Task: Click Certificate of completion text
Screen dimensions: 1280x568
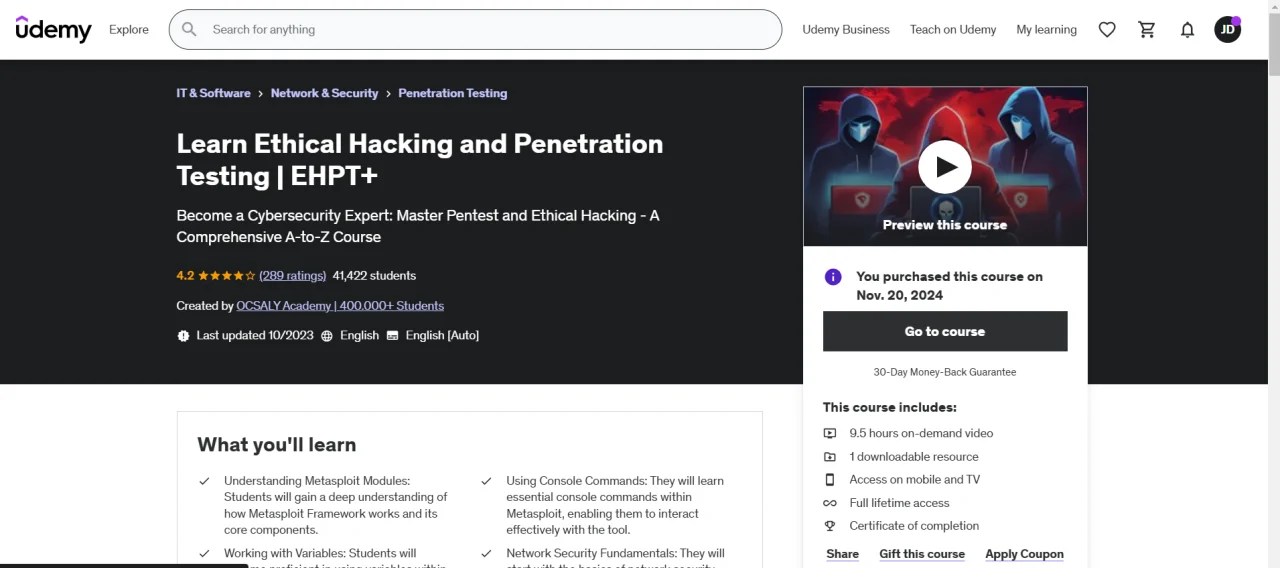Action: pos(914,526)
